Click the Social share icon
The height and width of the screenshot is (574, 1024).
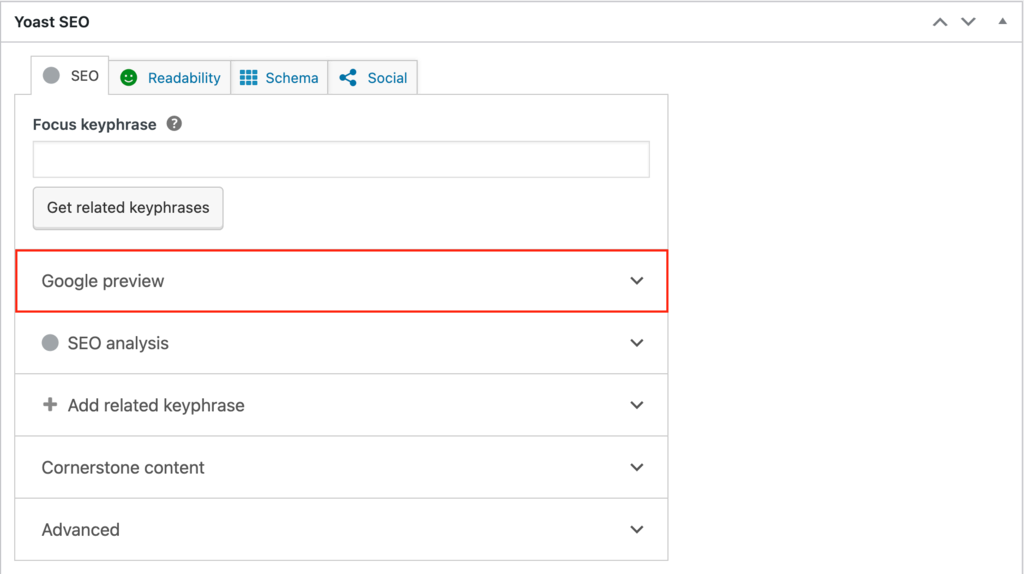click(348, 78)
